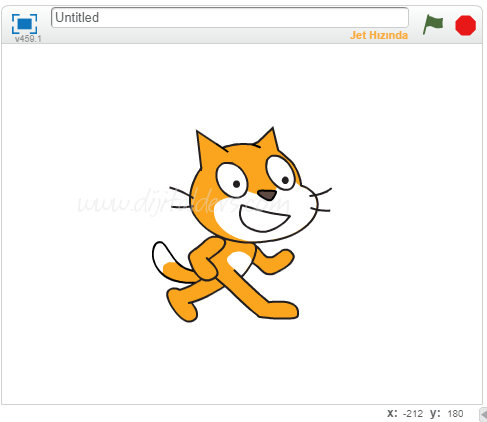Image resolution: width=487 pixels, height=422 pixels.
Task: Collapse the panel using the bottom-right arrow
Action: coord(483,414)
